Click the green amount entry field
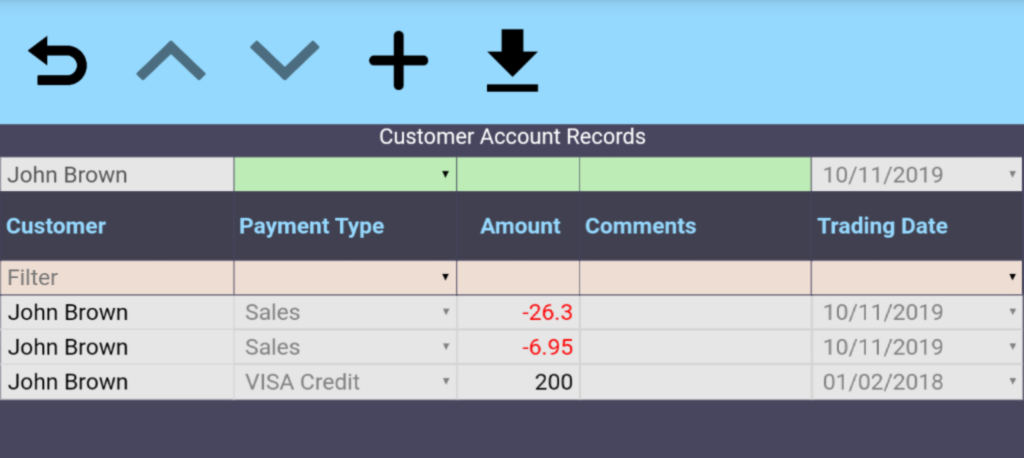Screen dimensions: 1024x458 click(x=518, y=175)
